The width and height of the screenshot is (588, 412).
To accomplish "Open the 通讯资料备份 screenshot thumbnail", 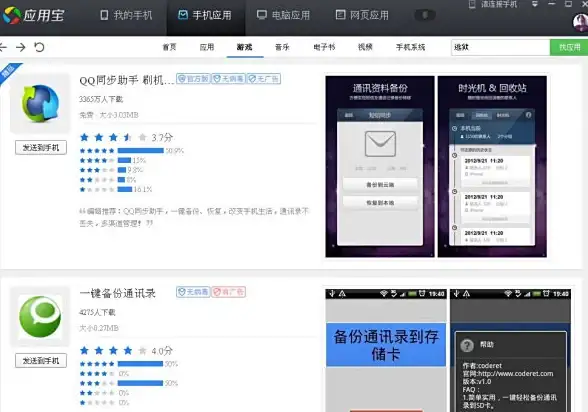I will (x=380, y=166).
